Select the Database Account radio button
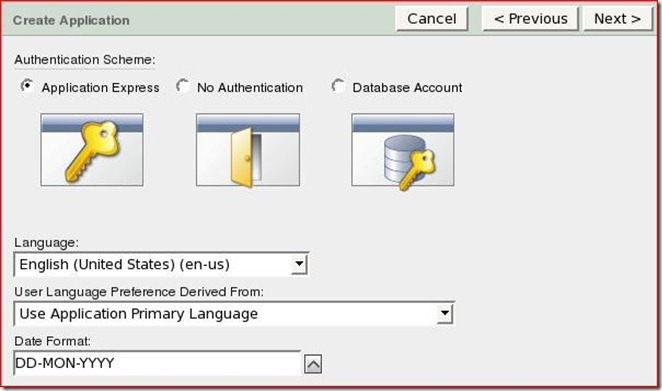The image size is (662, 391). click(x=338, y=86)
